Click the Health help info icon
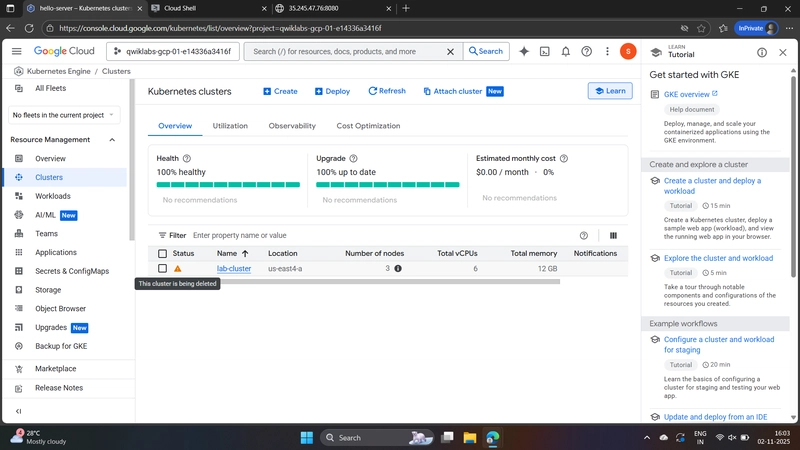The width and height of the screenshot is (800, 450). (187, 158)
